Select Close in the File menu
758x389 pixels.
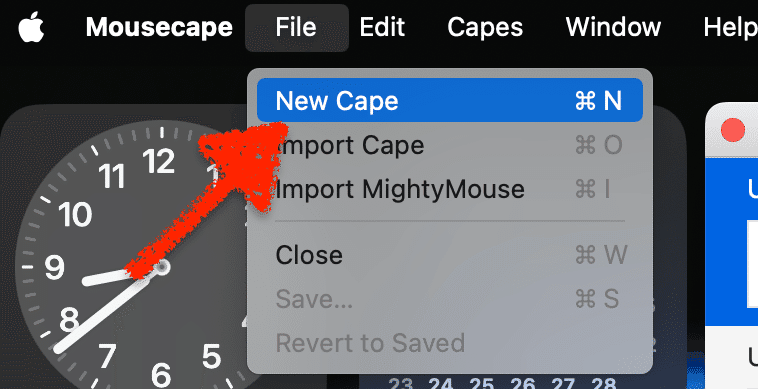[450, 255]
